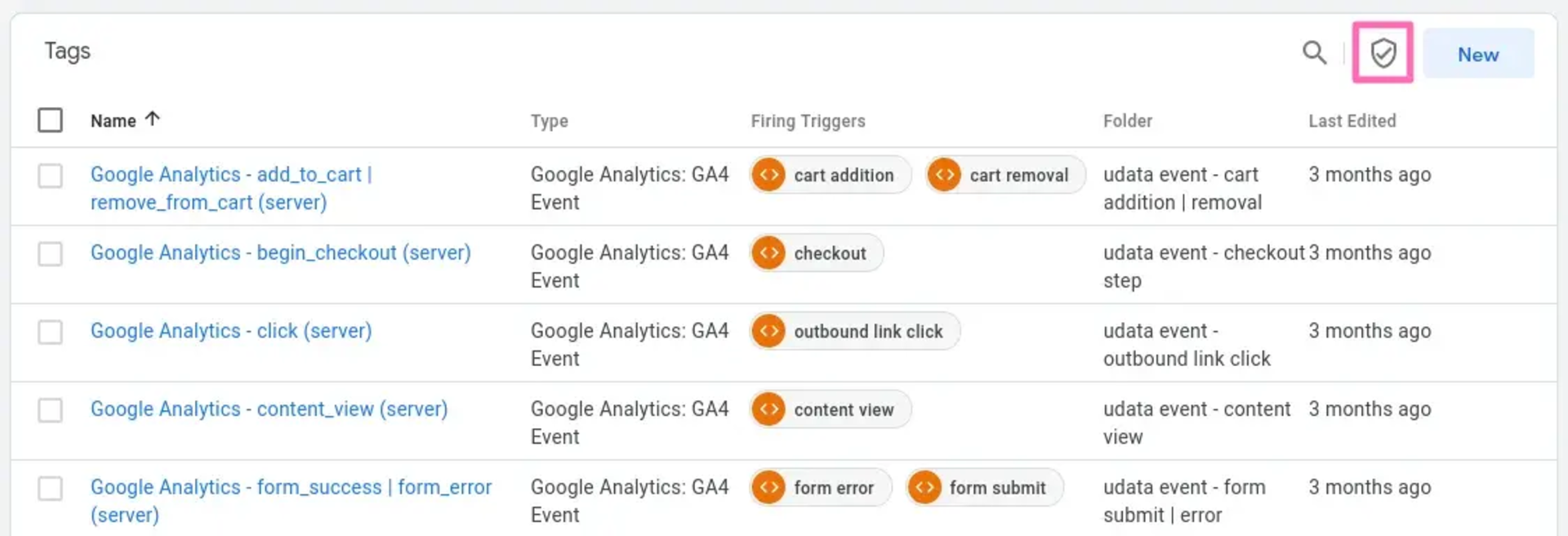Toggle the Name column sort arrow
The width and height of the screenshot is (1568, 536).
[x=153, y=119]
